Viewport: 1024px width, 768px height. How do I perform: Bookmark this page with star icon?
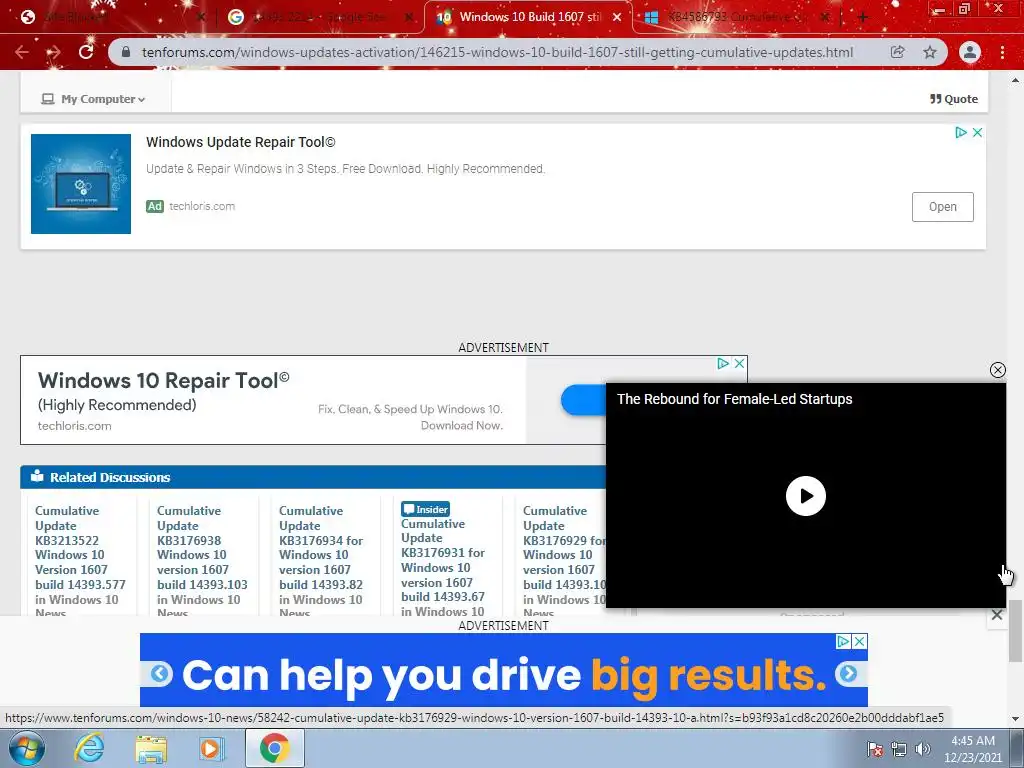tap(930, 52)
